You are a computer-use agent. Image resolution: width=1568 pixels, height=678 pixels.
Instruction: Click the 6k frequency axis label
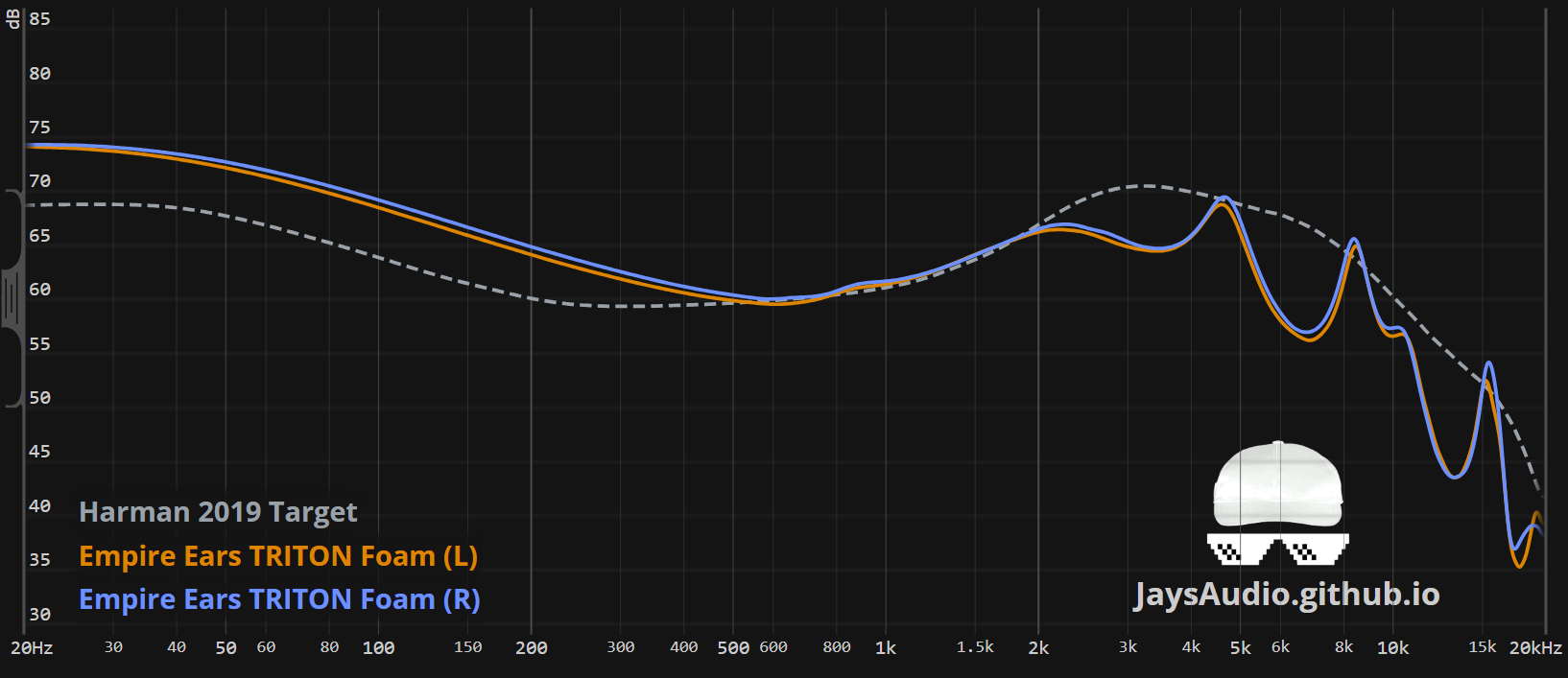1281,647
